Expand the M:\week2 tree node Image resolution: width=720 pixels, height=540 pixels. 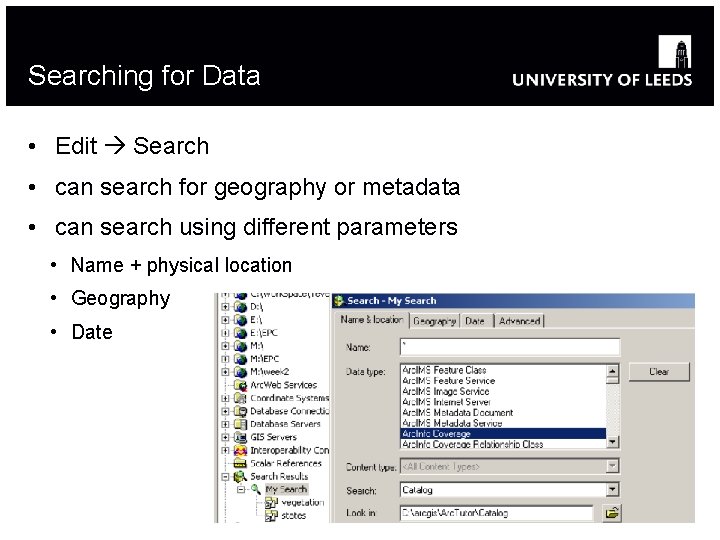click(x=225, y=372)
